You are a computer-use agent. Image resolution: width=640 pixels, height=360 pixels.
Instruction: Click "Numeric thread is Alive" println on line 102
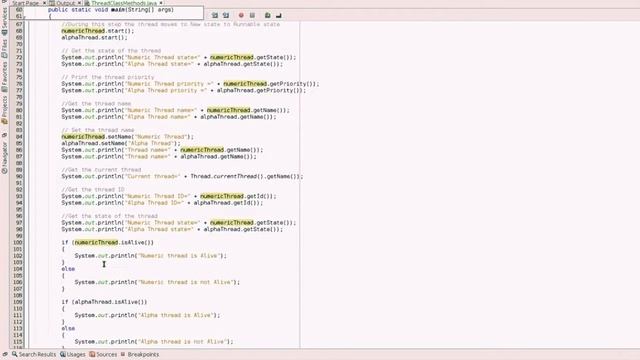pyautogui.click(x=150, y=256)
